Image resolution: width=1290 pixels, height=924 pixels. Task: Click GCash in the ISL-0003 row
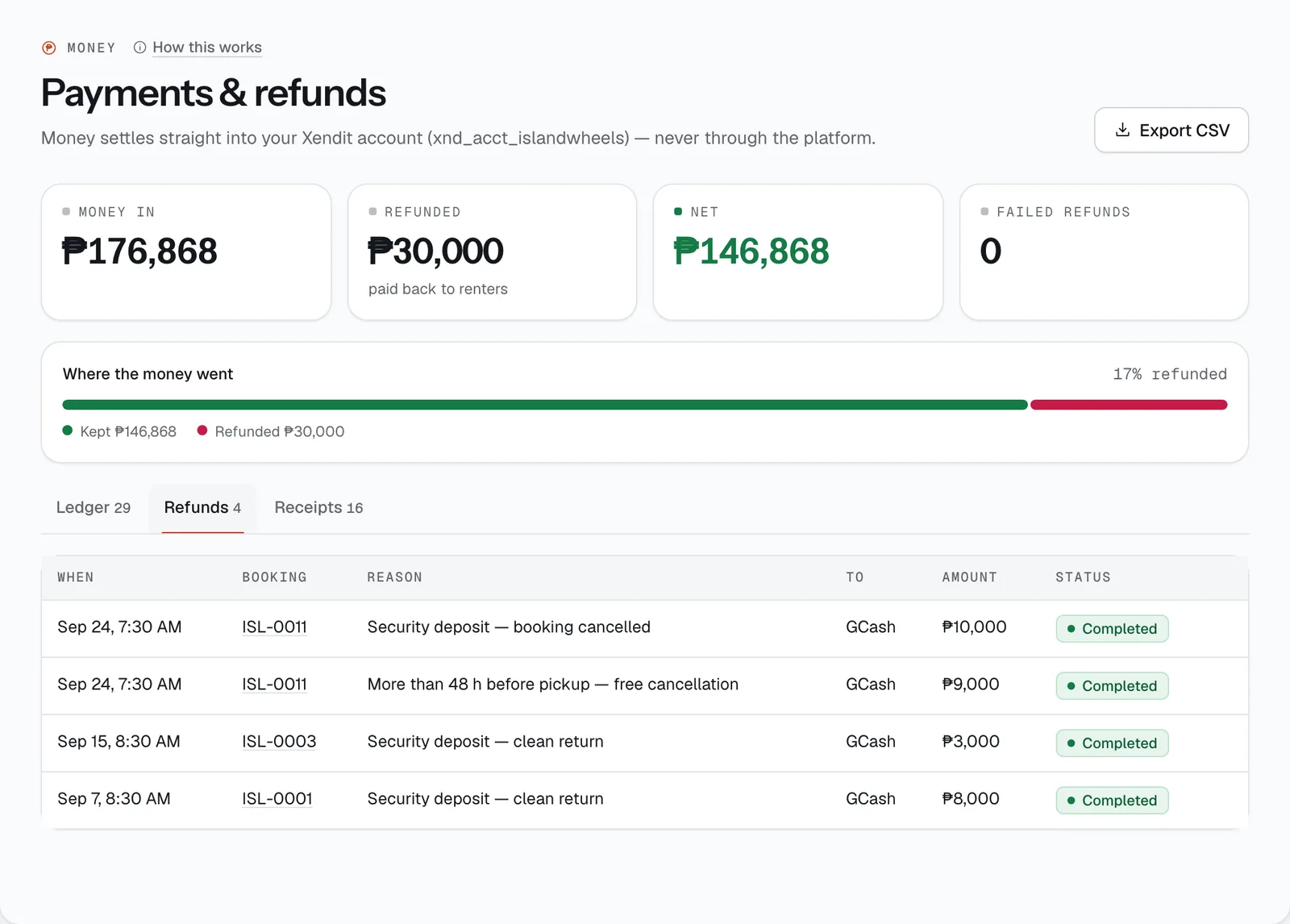pos(871,742)
